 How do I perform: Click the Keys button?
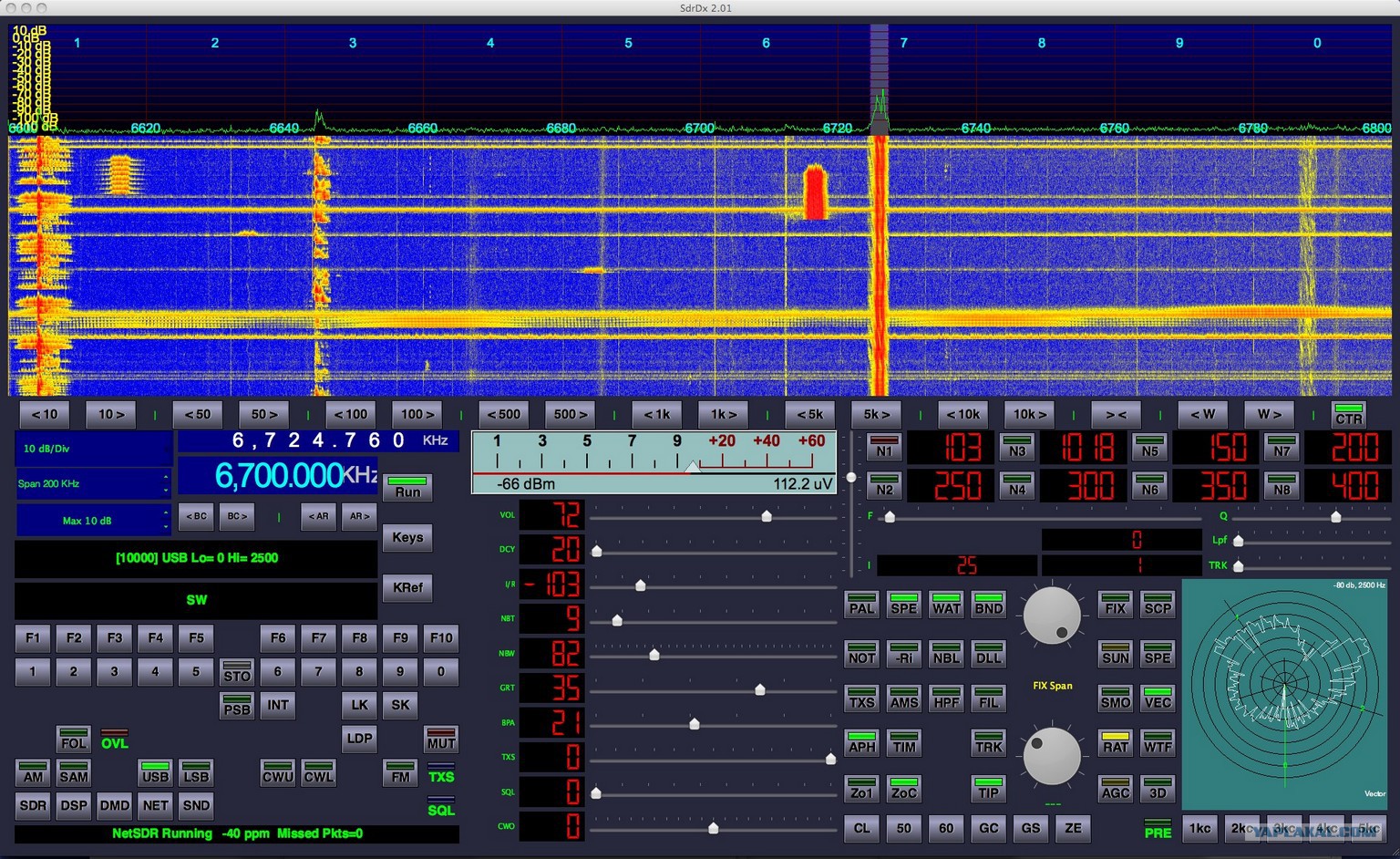pos(407,537)
